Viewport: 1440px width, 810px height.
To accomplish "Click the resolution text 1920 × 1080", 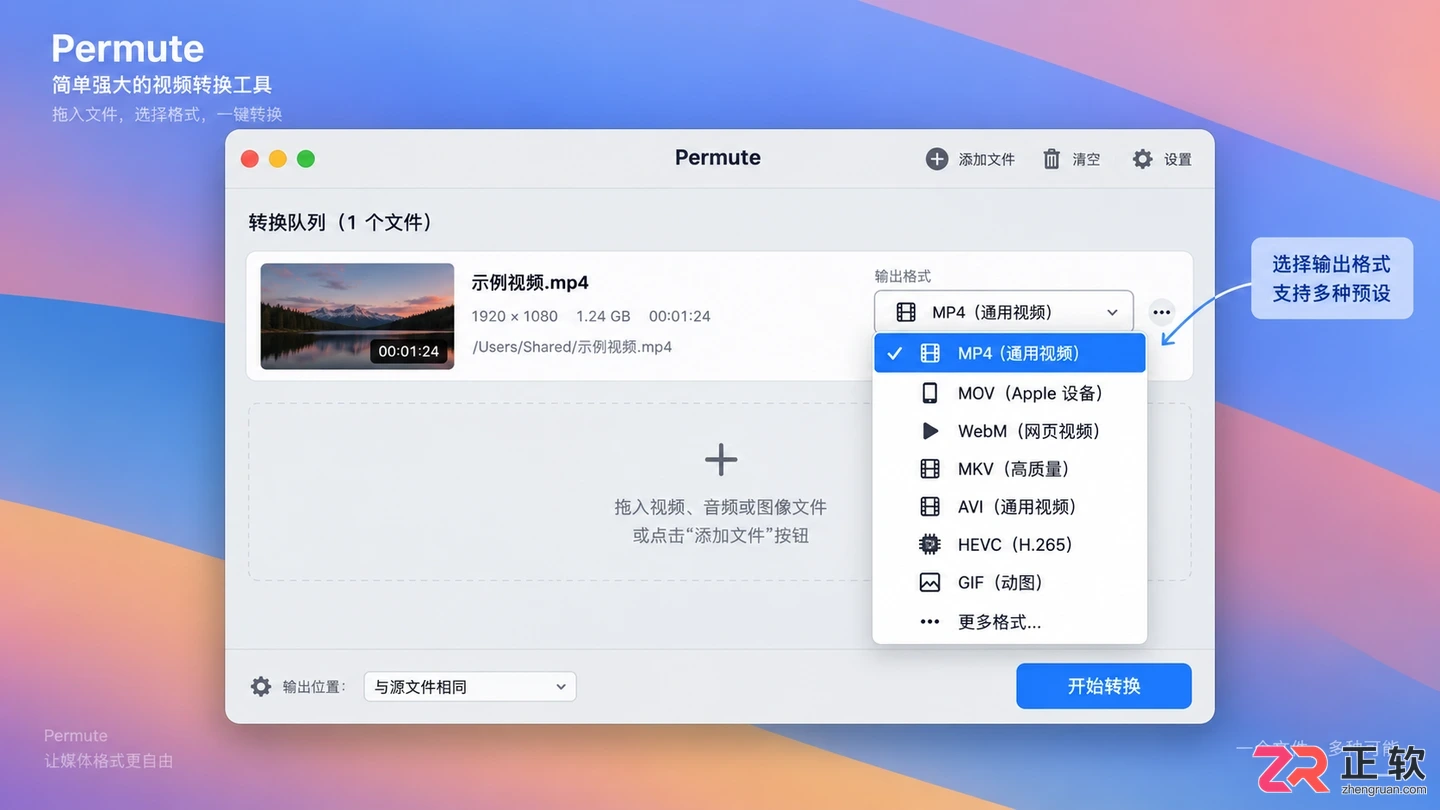I will (x=515, y=316).
